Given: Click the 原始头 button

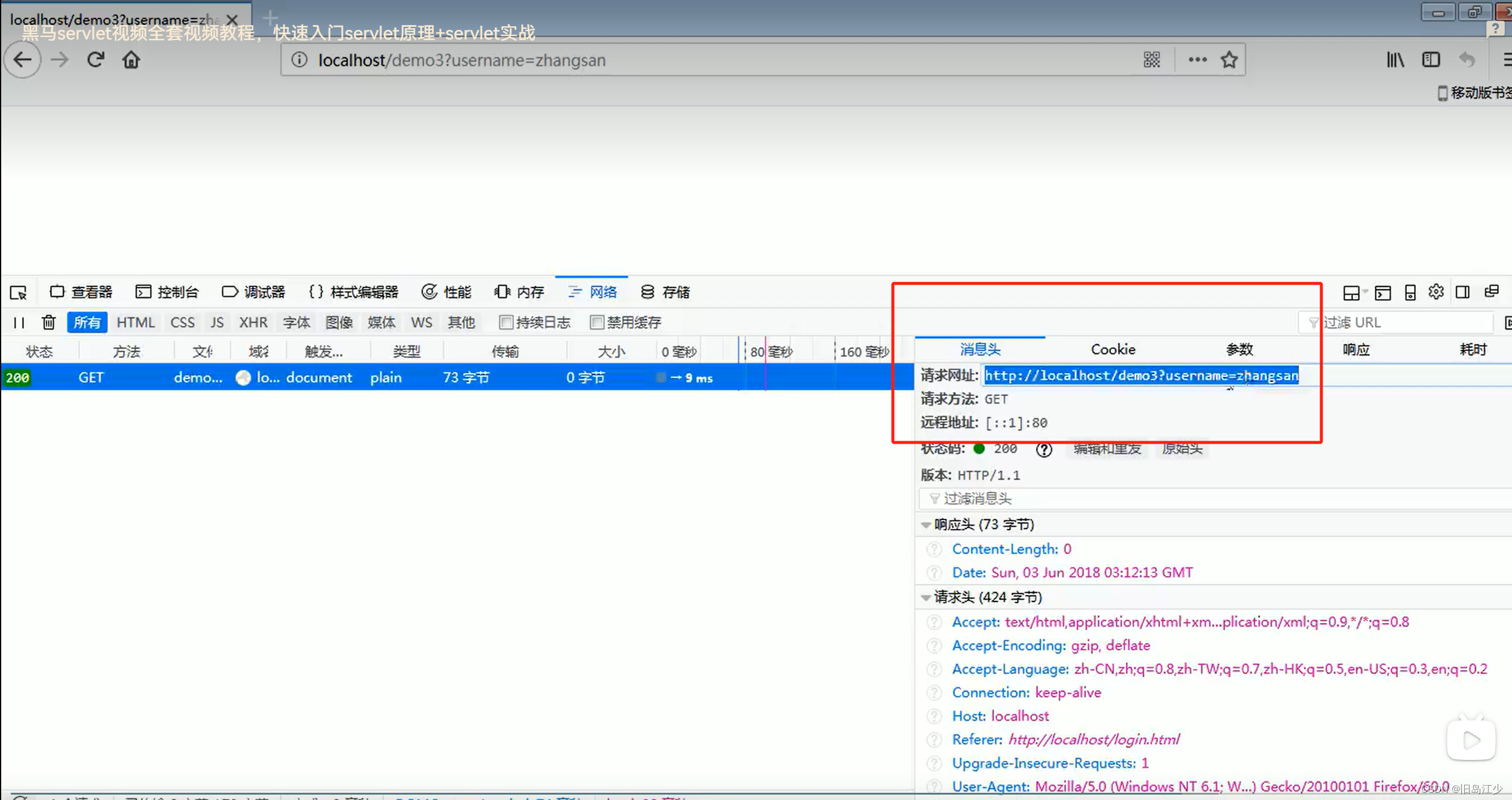Looking at the screenshot, I should click(1182, 449).
